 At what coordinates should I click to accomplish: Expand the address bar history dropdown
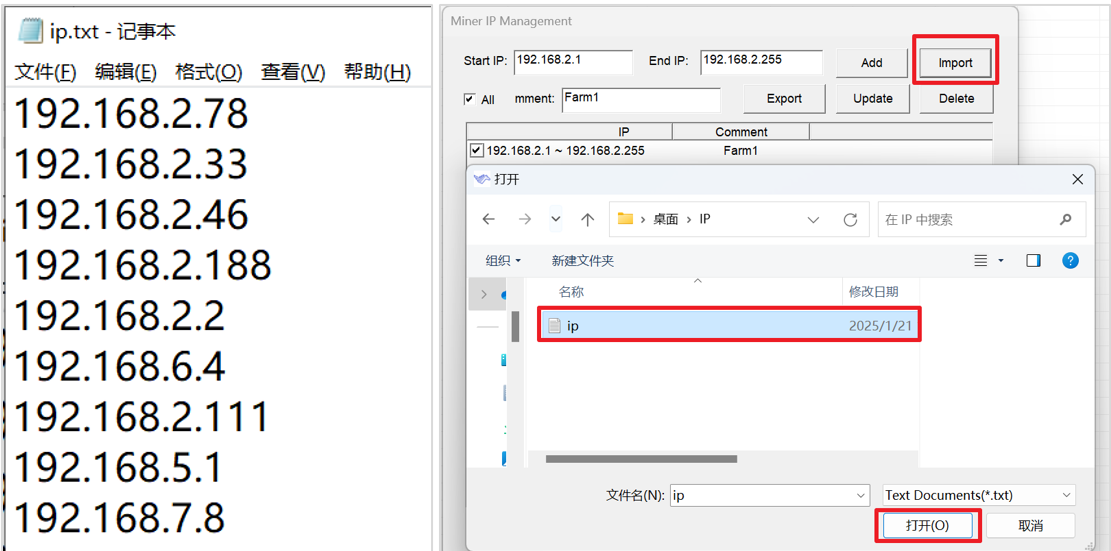pyautogui.click(x=813, y=220)
